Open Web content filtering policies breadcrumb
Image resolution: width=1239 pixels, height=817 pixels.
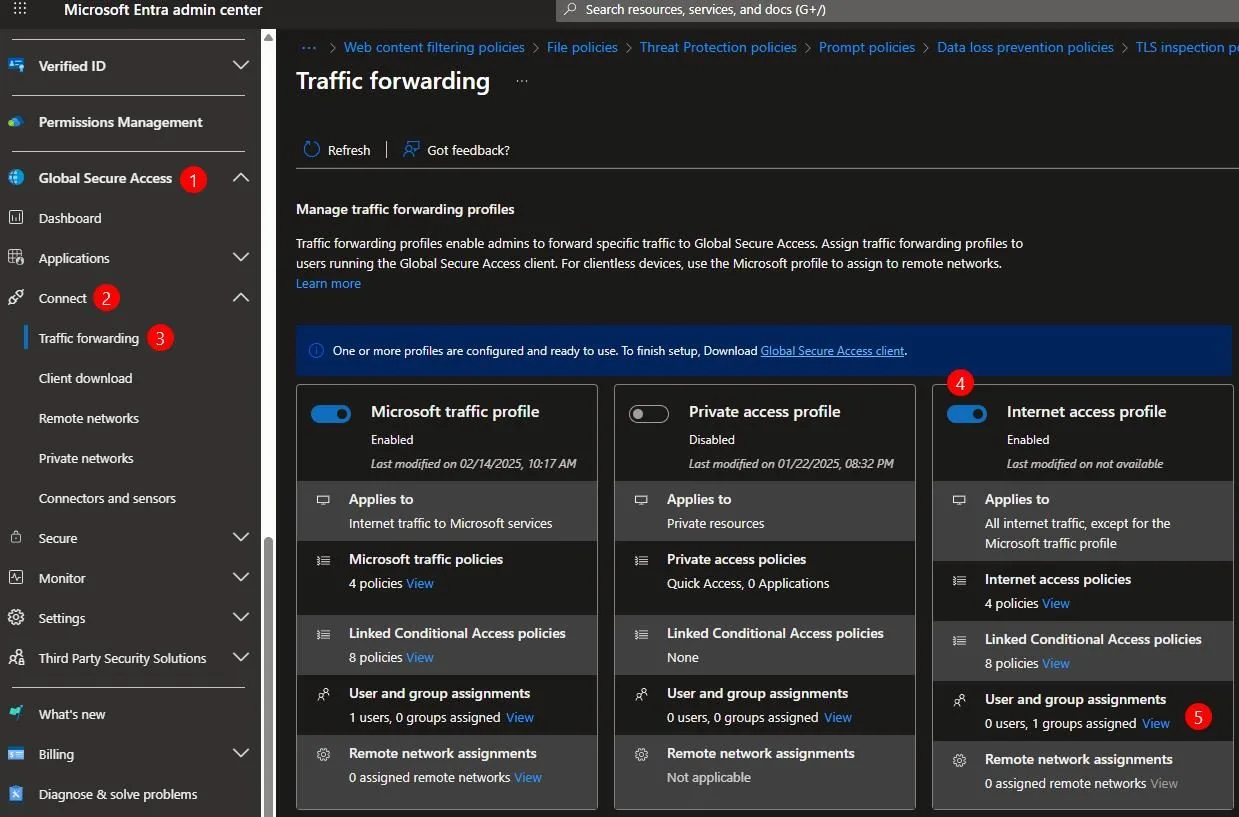point(434,47)
